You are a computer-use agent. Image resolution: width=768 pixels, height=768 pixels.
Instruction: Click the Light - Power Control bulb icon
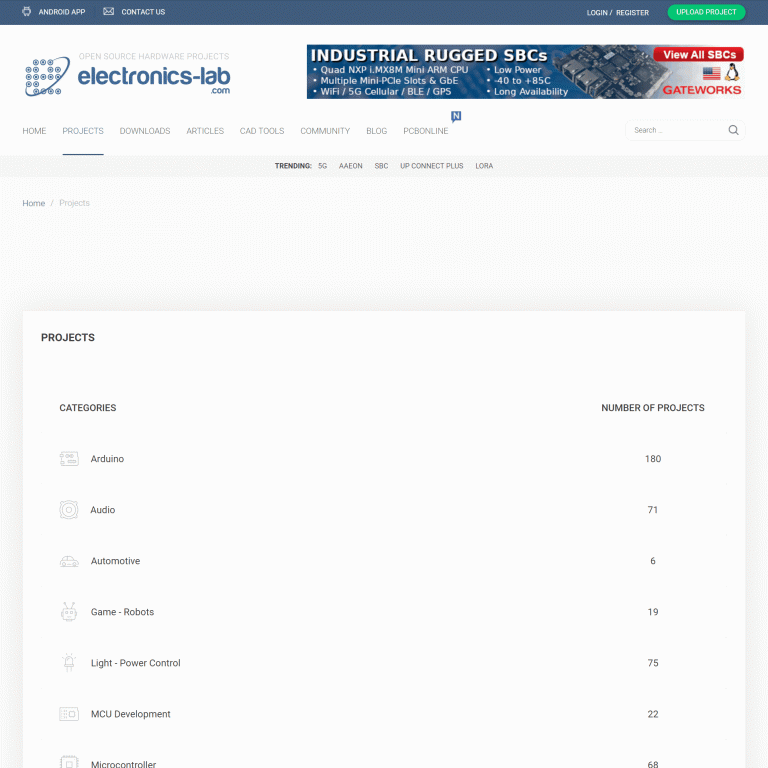click(68, 663)
